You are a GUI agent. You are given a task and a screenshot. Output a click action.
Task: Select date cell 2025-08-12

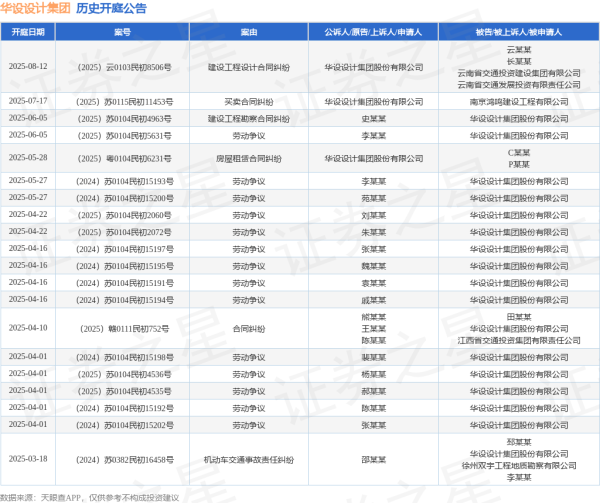click(28, 67)
